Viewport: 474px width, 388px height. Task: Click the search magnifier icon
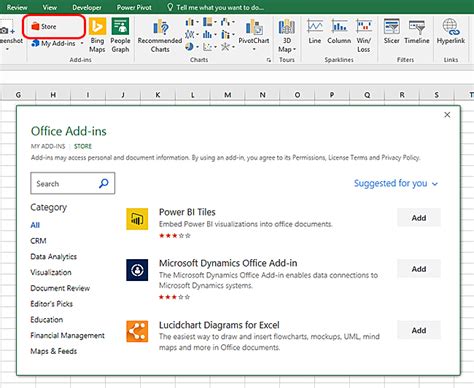pyautogui.click(x=104, y=183)
